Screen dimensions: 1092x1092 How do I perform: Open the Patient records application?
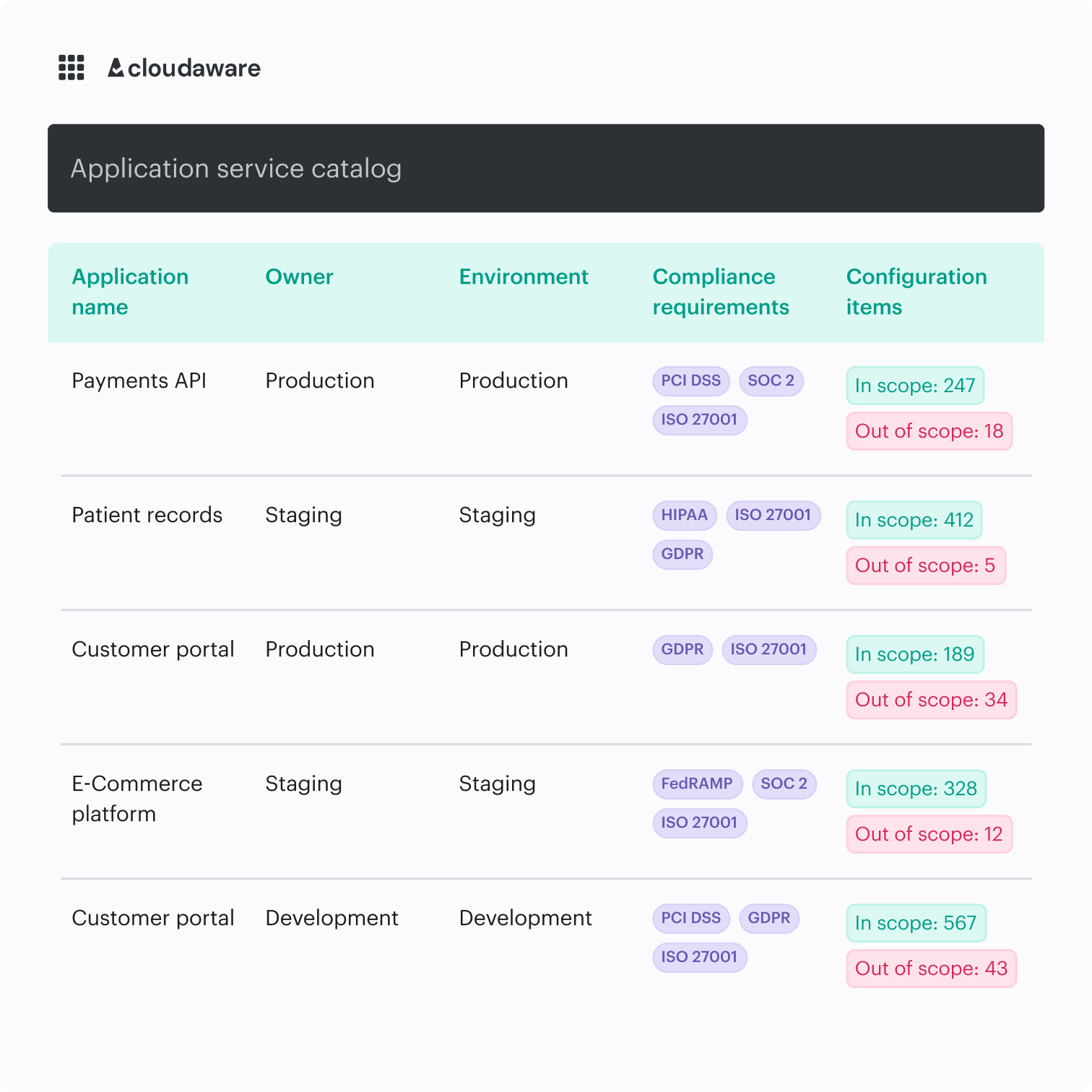click(x=147, y=515)
